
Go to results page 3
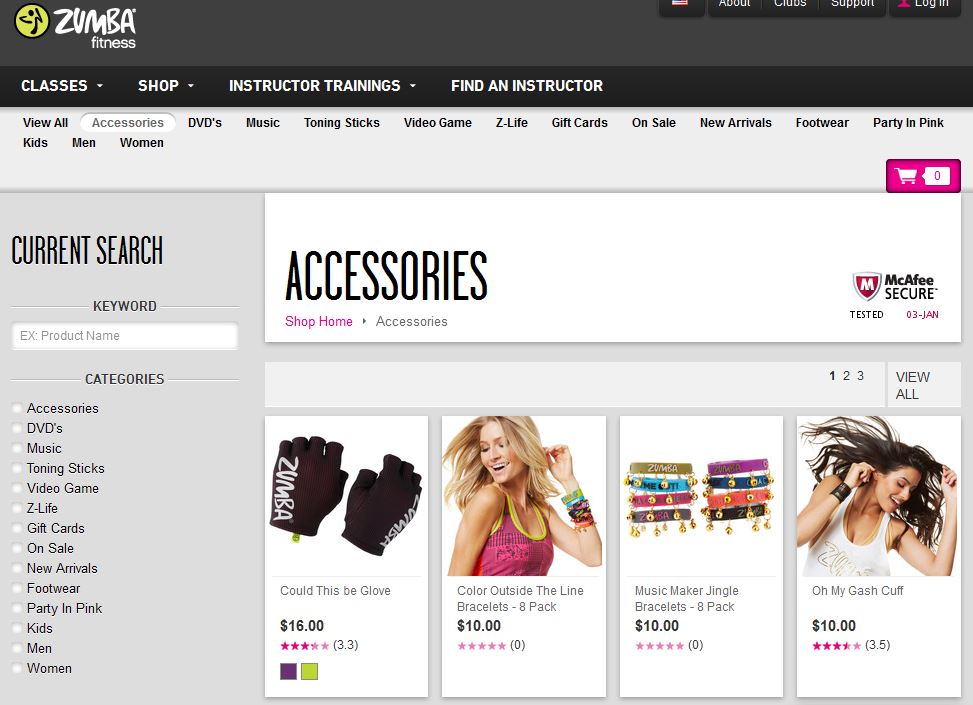pyautogui.click(x=860, y=376)
